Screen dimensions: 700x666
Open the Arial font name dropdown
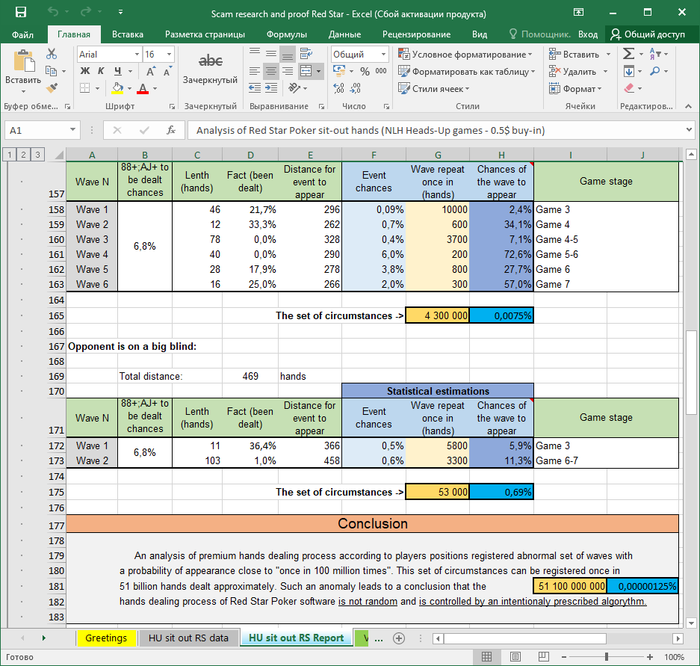click(137, 54)
